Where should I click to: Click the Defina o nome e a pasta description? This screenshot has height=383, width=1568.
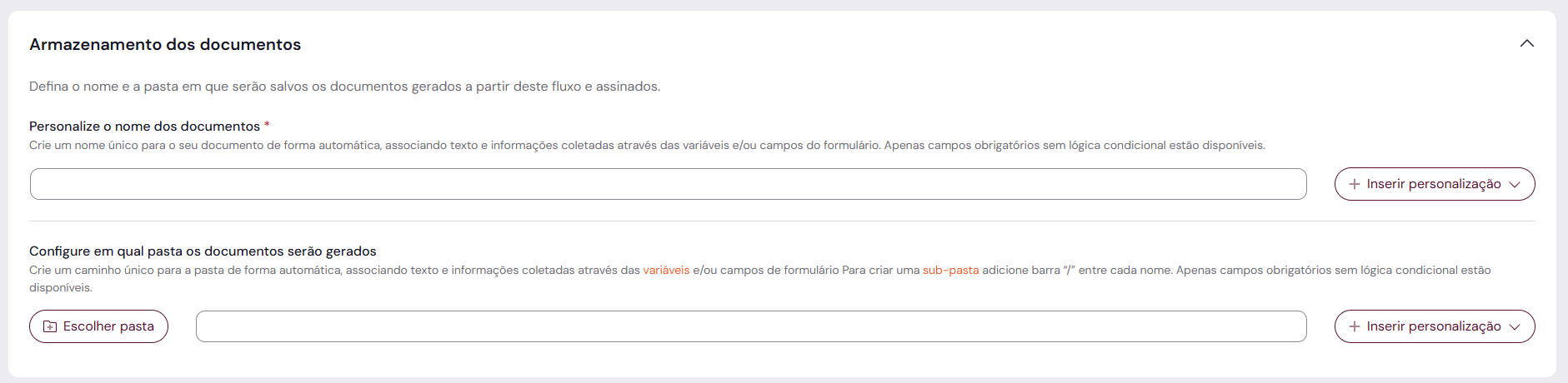344,86
